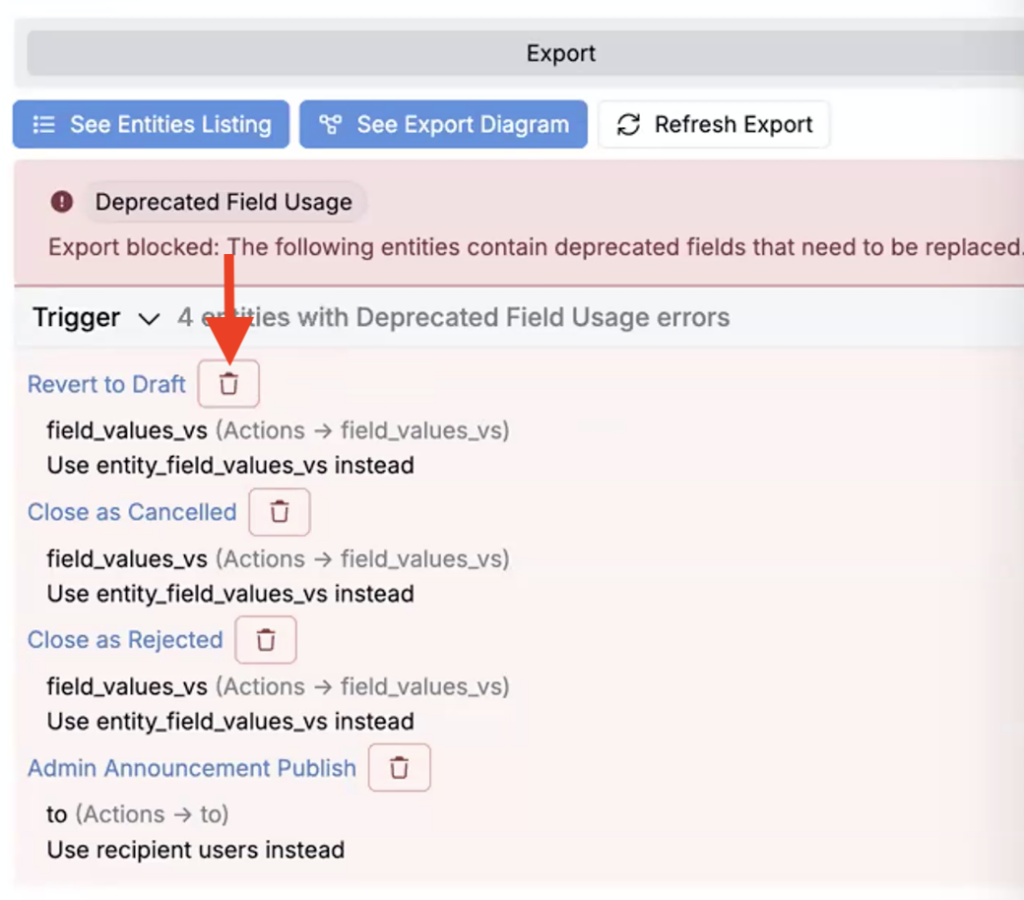Select the Export header bar
The width and height of the screenshot is (1024, 900).
560,53
